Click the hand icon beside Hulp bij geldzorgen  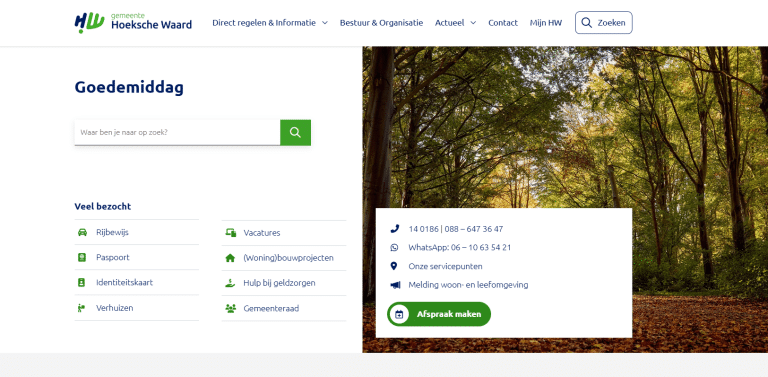[x=230, y=283]
